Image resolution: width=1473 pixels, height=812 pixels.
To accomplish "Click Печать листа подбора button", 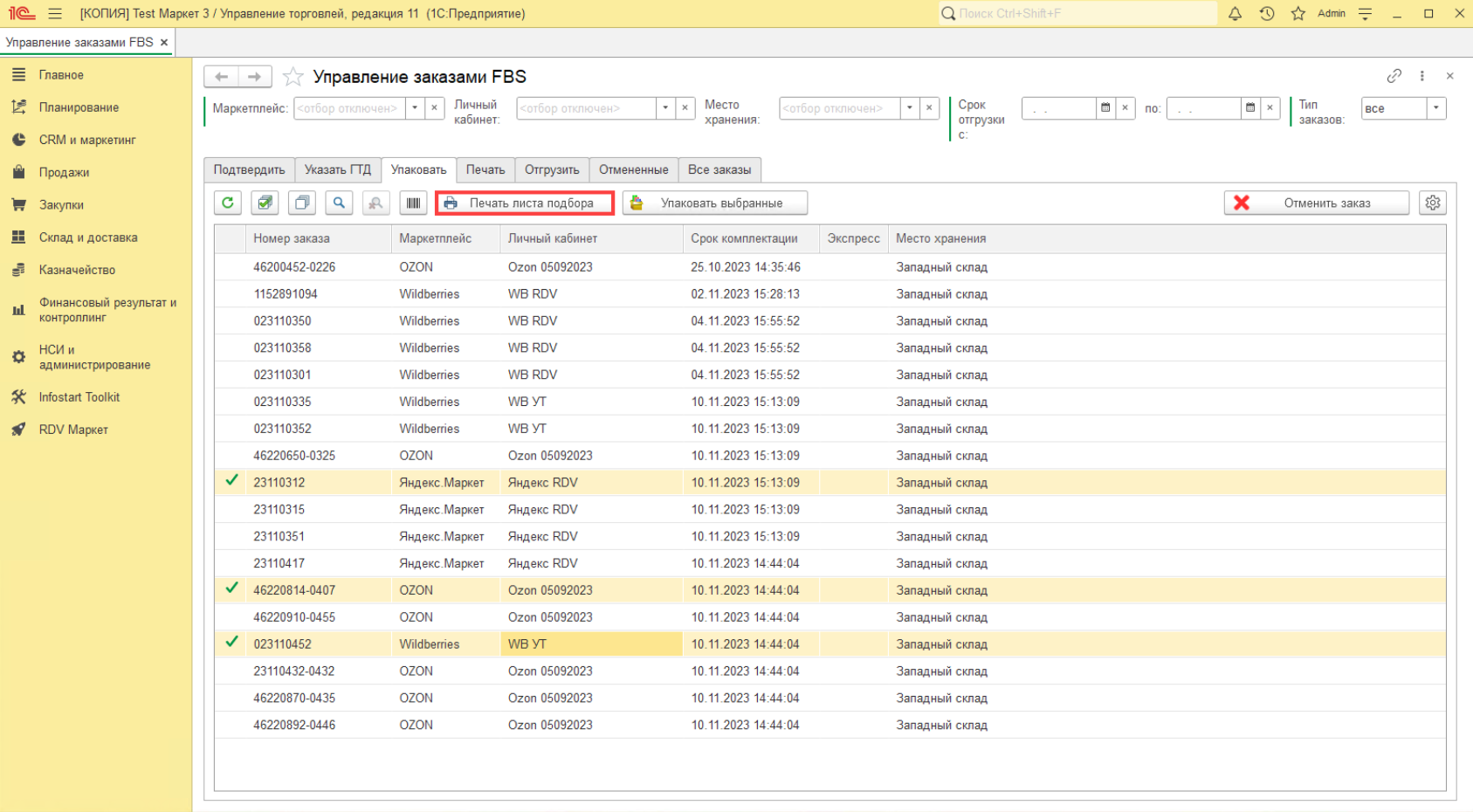I will pos(525,203).
